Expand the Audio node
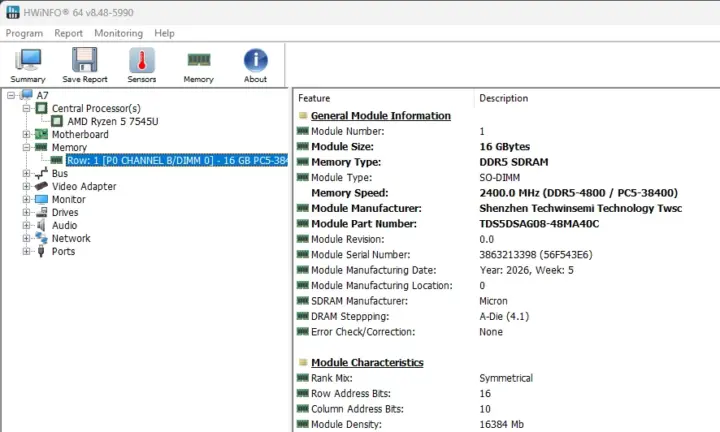Screen dimensions: 720x432 26,225
